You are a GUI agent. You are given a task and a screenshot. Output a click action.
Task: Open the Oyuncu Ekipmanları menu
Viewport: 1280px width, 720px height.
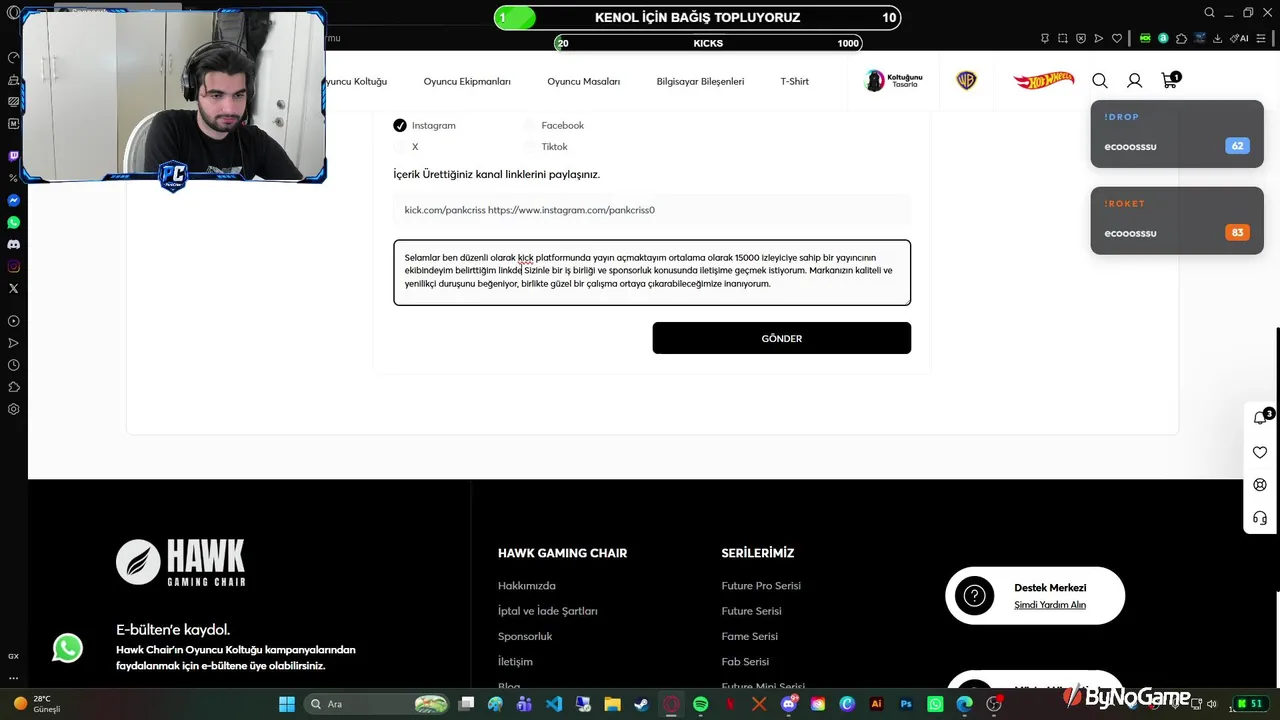467,81
